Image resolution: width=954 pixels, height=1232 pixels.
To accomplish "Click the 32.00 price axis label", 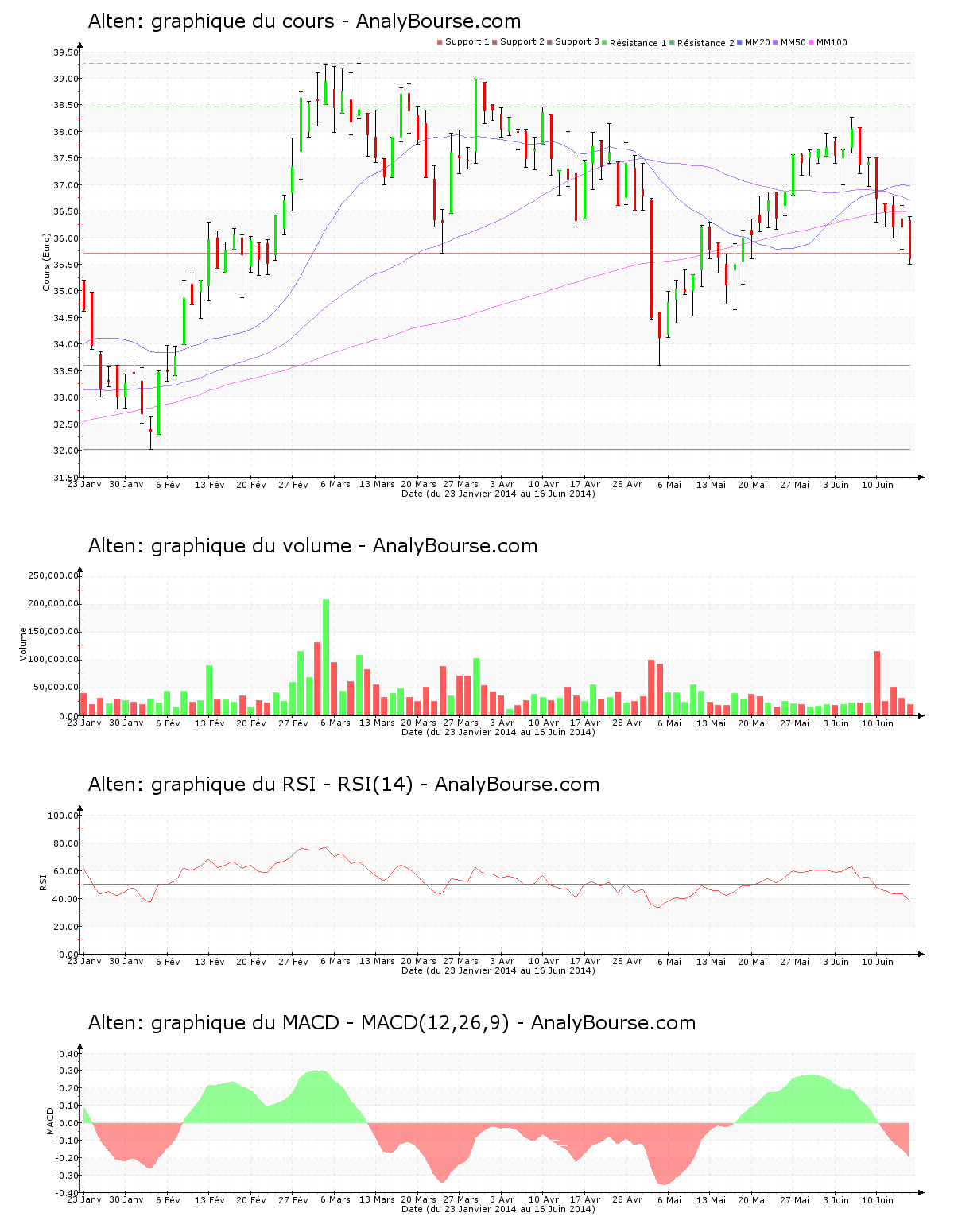I will point(66,451).
